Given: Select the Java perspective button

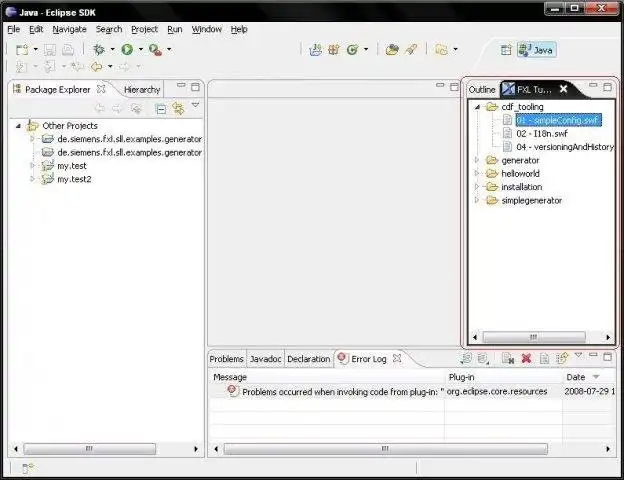Looking at the screenshot, I should pyautogui.click(x=536, y=50).
